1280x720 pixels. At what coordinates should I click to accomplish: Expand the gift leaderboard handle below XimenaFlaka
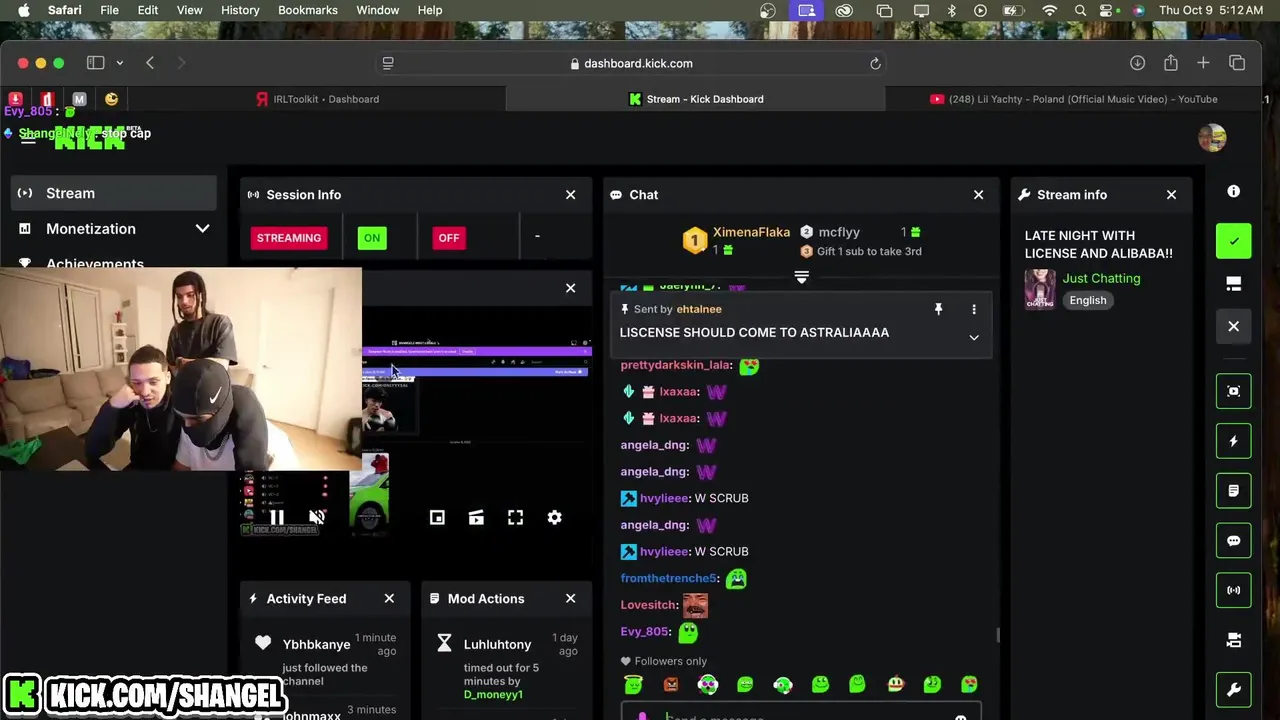(801, 277)
